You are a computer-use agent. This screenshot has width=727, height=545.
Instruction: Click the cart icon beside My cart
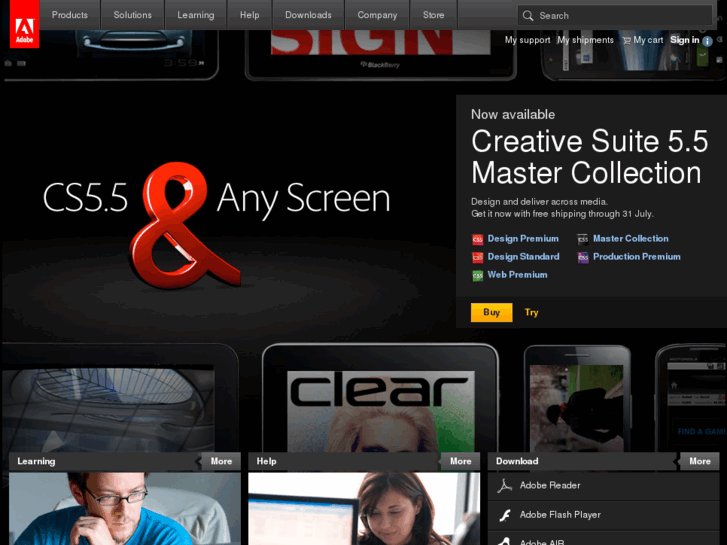(x=626, y=41)
